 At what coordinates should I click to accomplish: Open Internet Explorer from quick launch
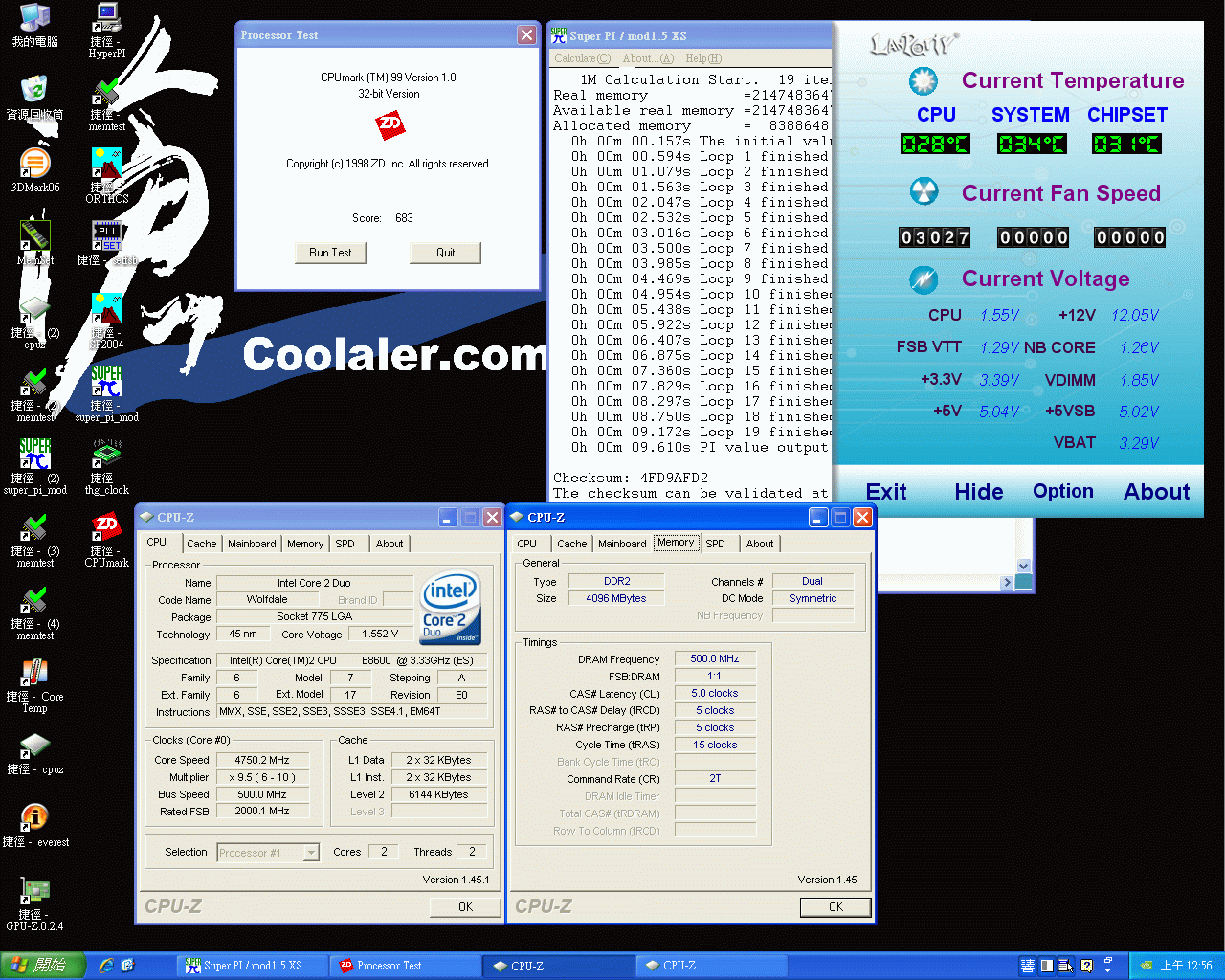(106, 966)
